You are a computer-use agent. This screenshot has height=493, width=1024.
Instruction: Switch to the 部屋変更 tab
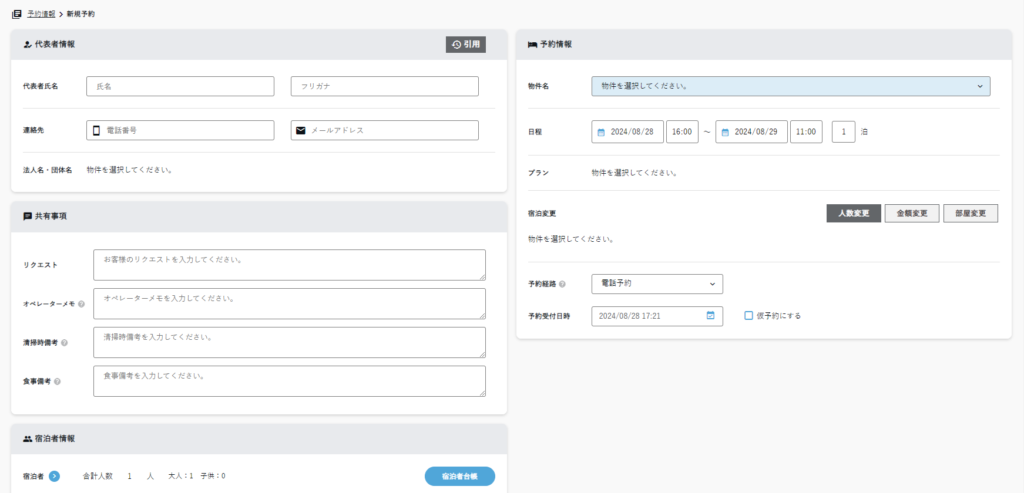[x=970, y=213]
